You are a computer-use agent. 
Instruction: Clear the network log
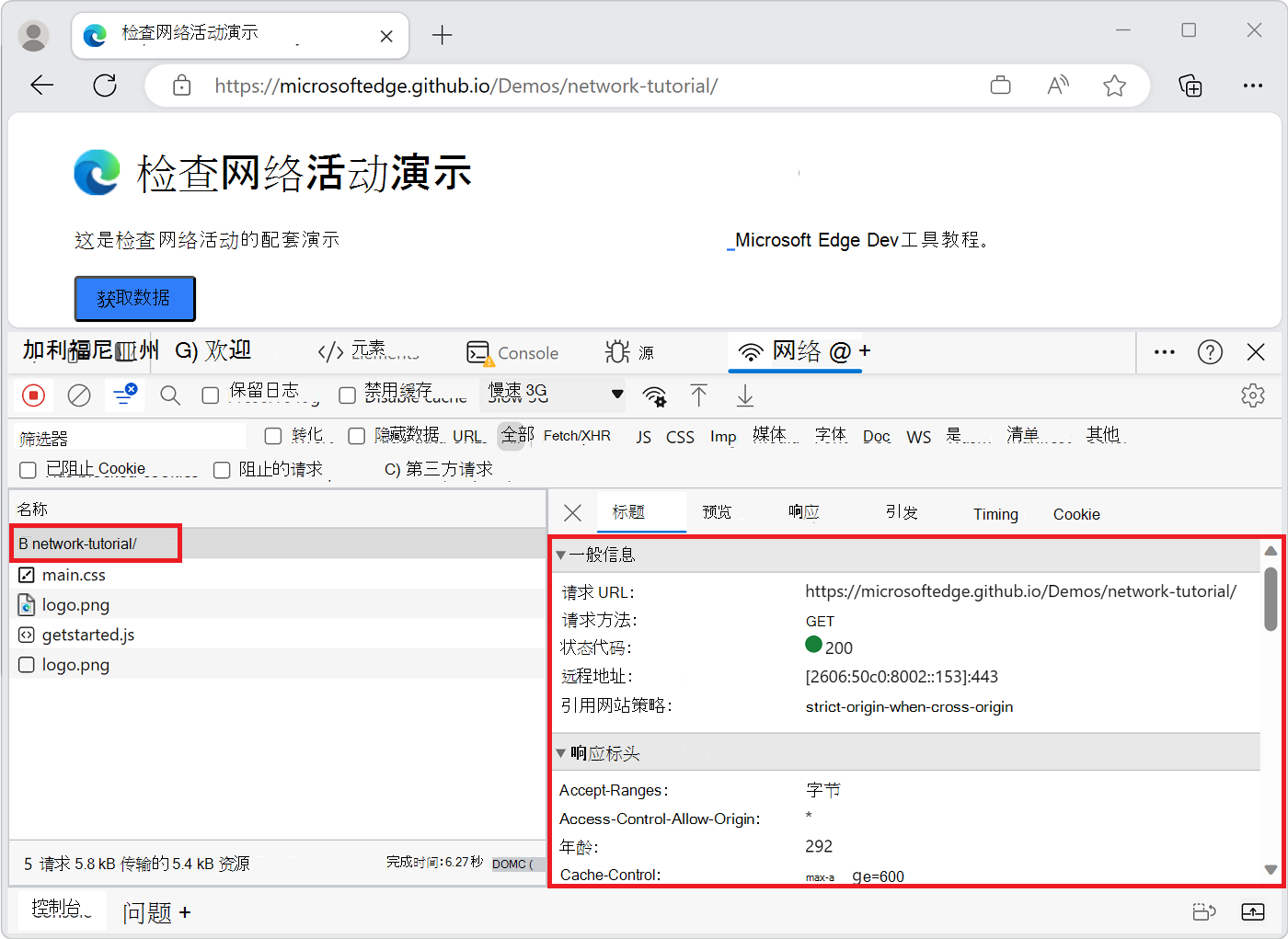click(x=79, y=395)
